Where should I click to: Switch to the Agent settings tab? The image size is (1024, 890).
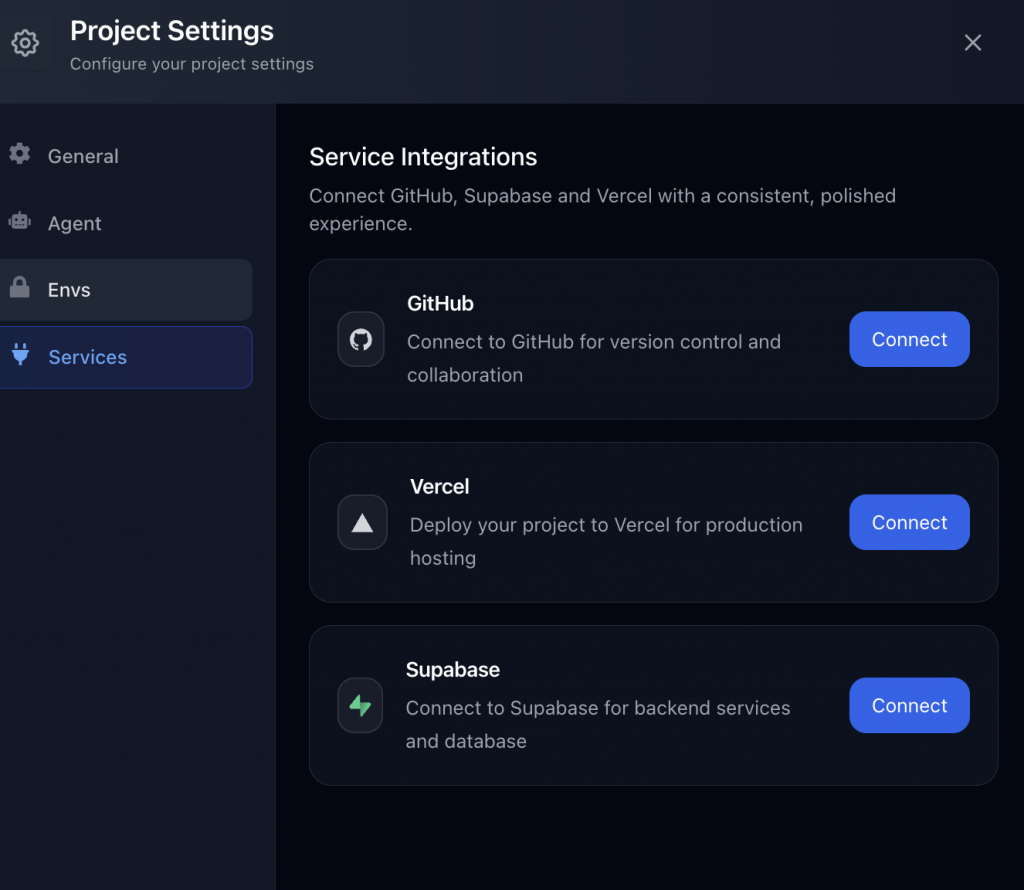tap(75, 223)
